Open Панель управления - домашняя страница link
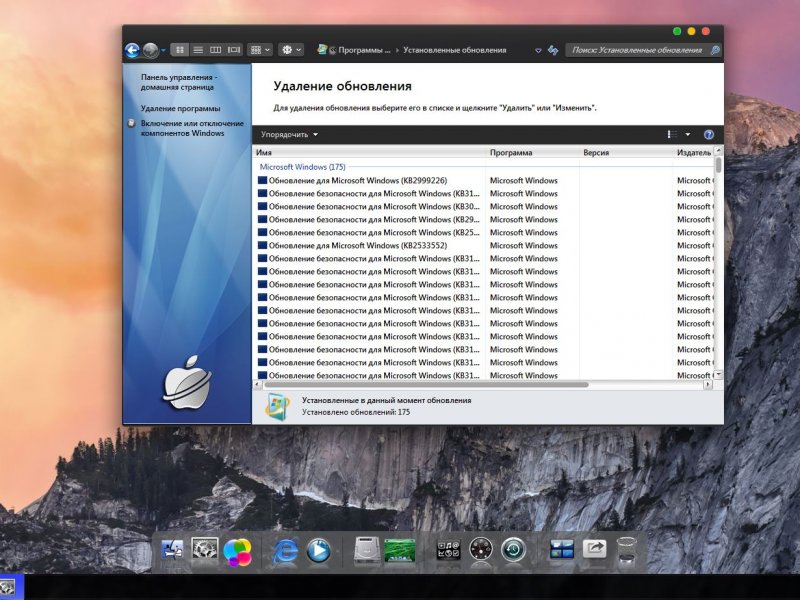 [x=179, y=82]
